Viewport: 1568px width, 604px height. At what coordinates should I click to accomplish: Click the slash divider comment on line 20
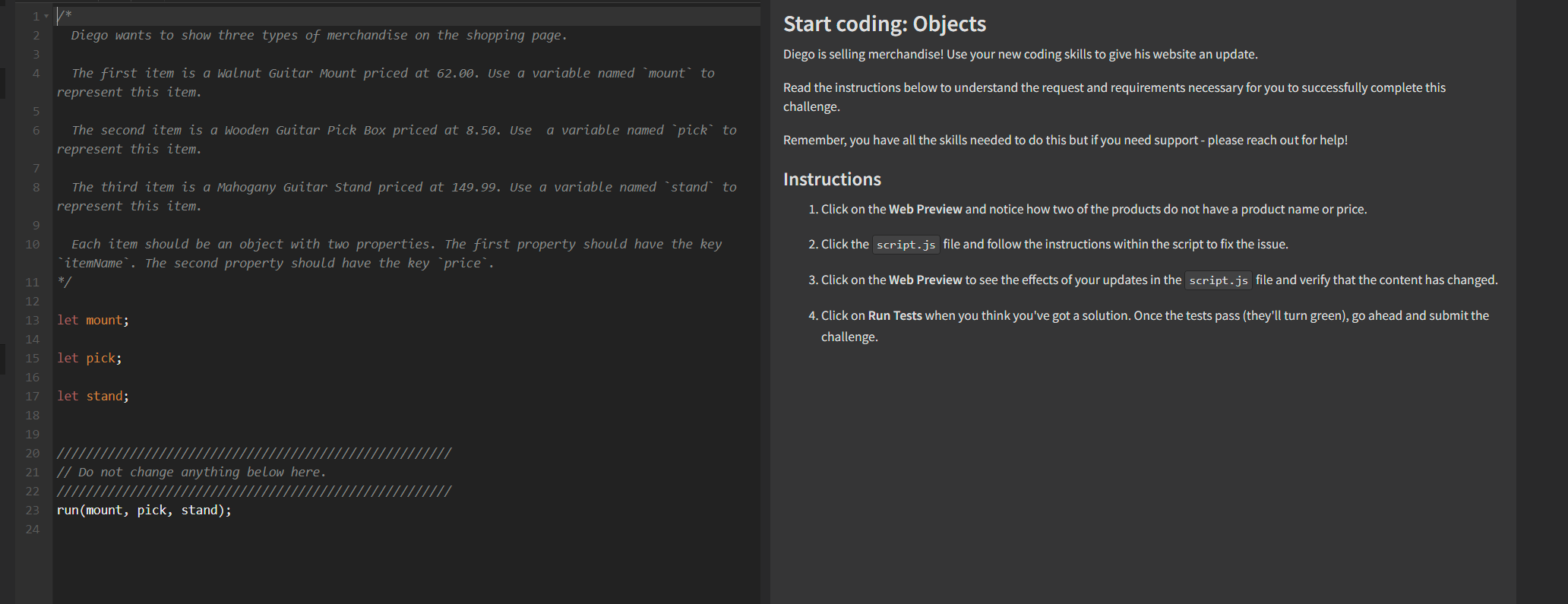click(x=254, y=453)
